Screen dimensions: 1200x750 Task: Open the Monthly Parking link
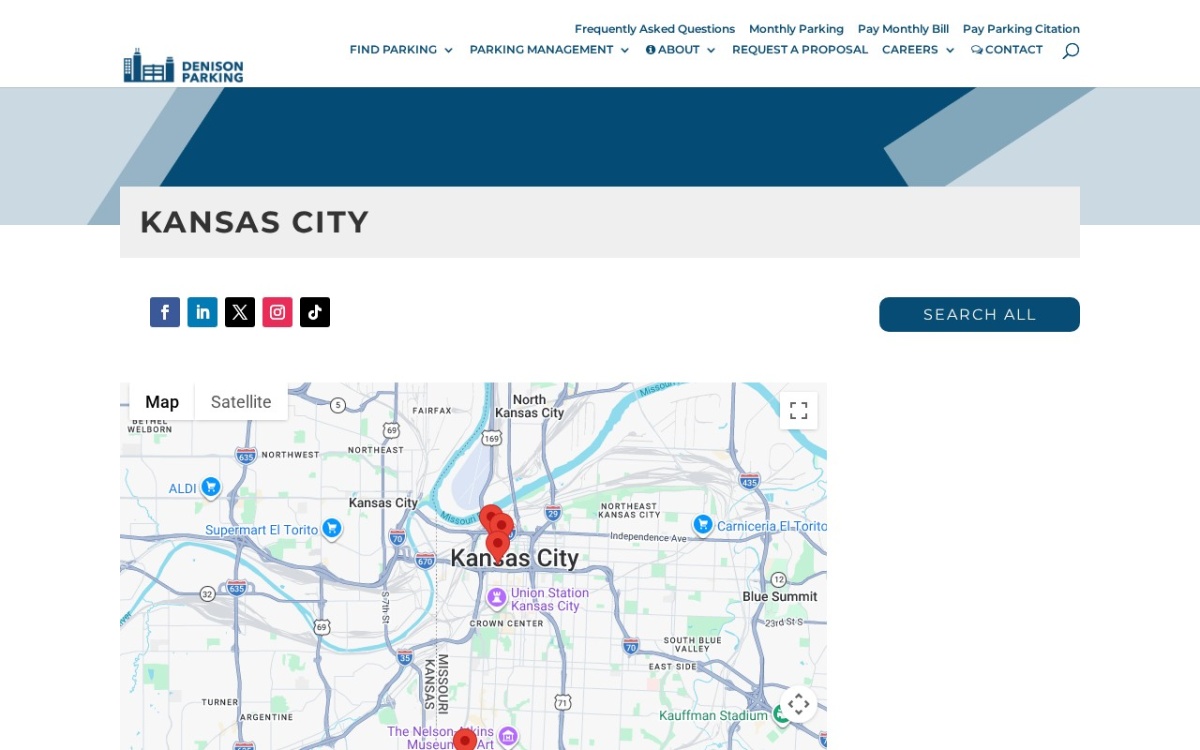coord(796,29)
